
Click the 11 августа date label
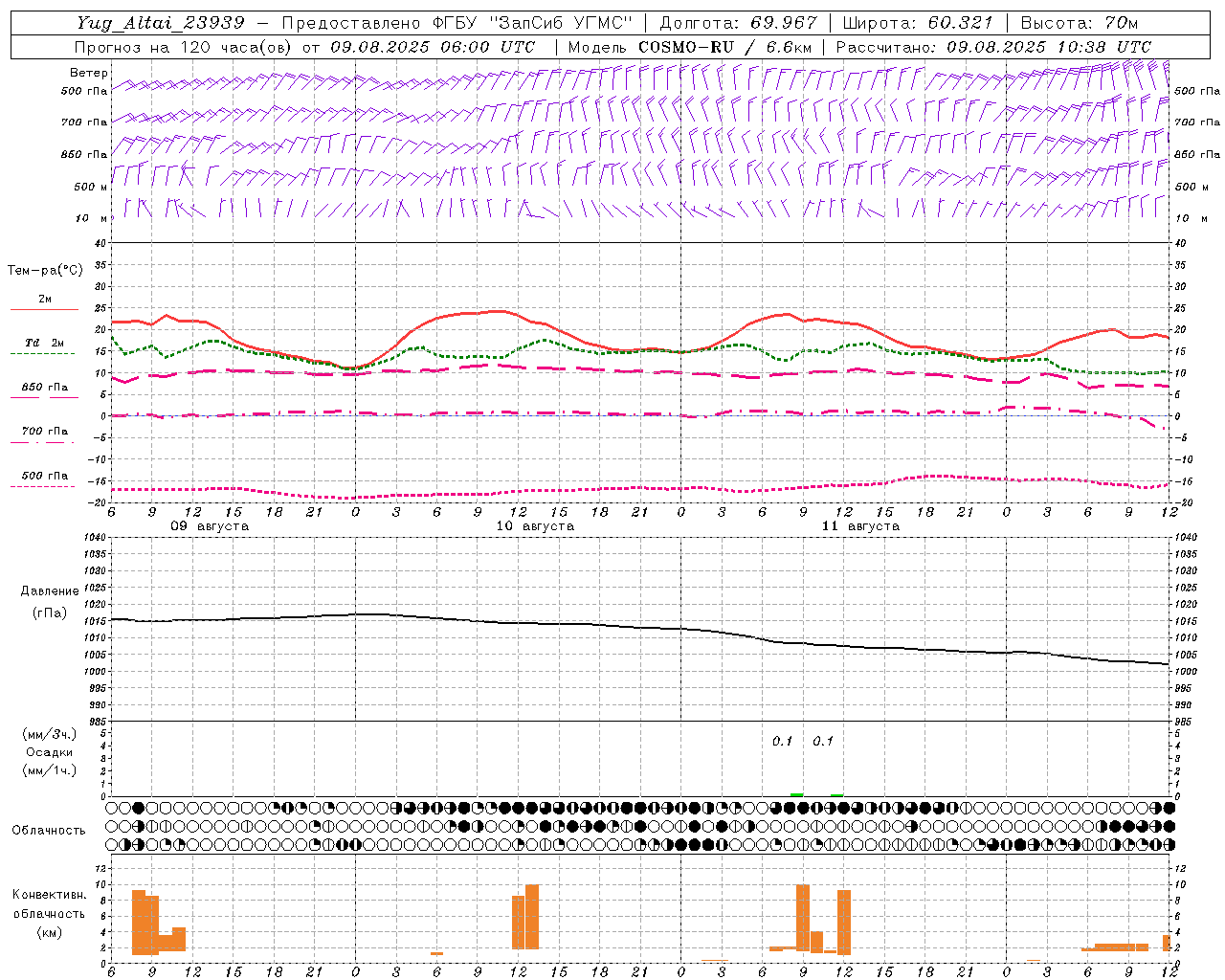click(860, 526)
